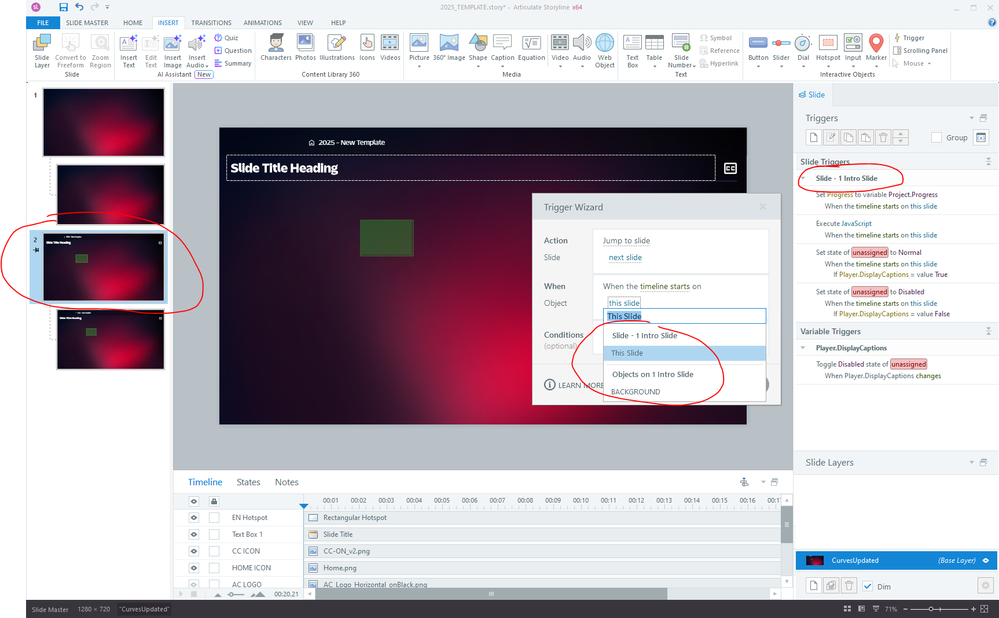Screen dimensions: 999x618
Task: Switch to the HOME ribbon tab
Action: point(133,22)
